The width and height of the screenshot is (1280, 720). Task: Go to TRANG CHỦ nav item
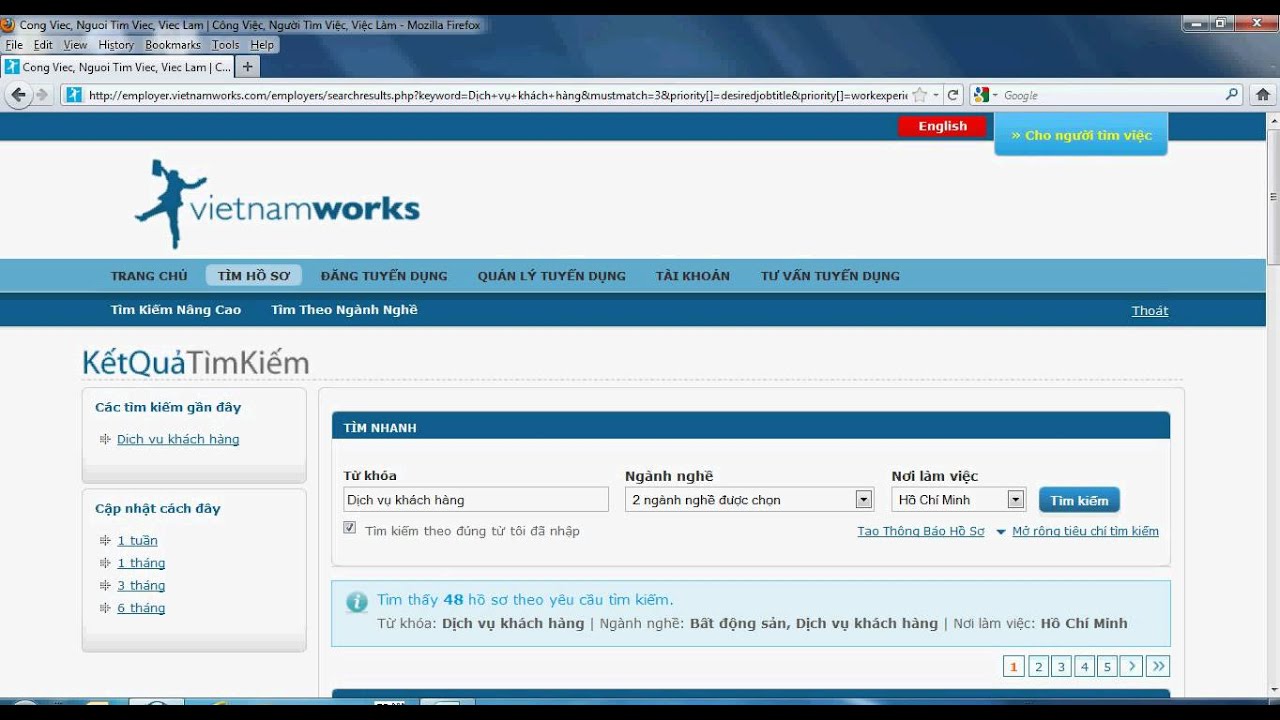(x=149, y=276)
